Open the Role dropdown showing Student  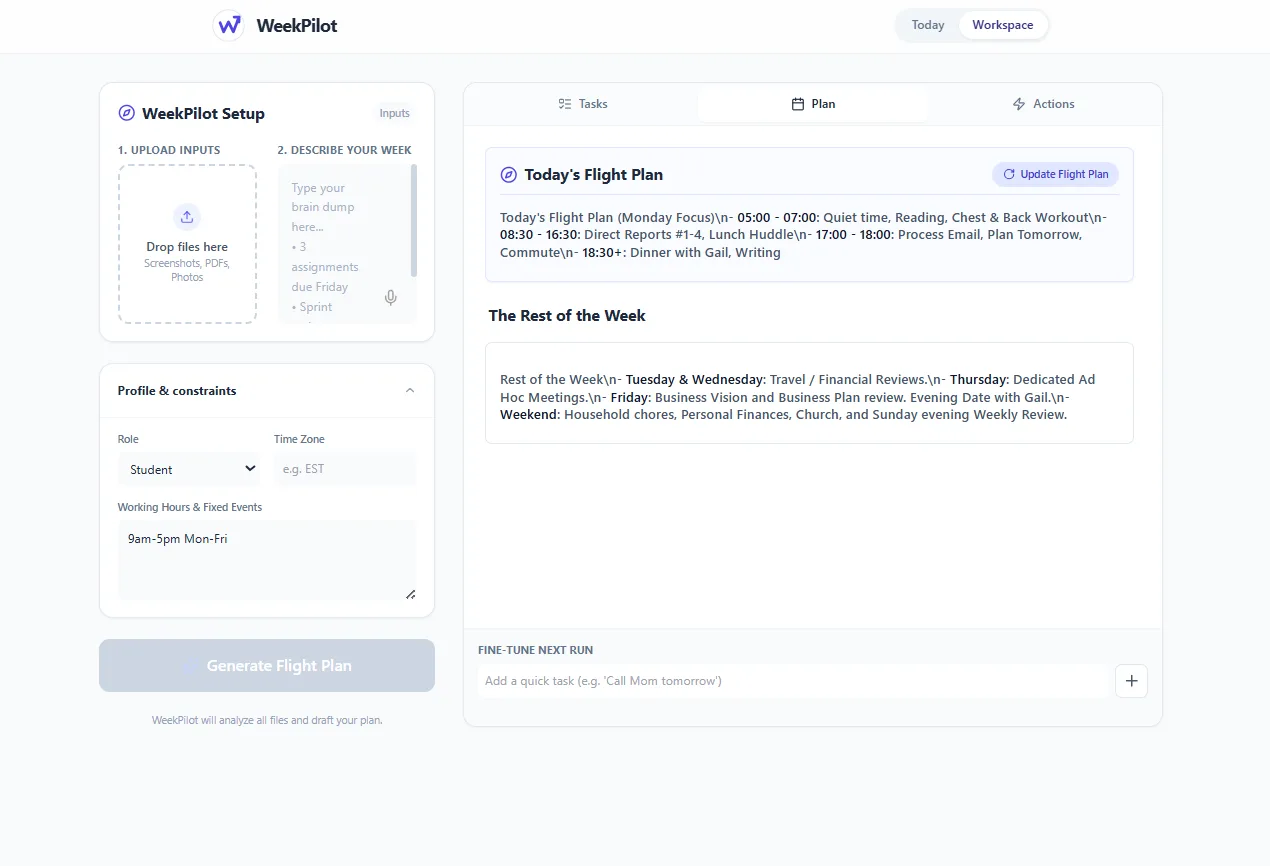pos(189,469)
